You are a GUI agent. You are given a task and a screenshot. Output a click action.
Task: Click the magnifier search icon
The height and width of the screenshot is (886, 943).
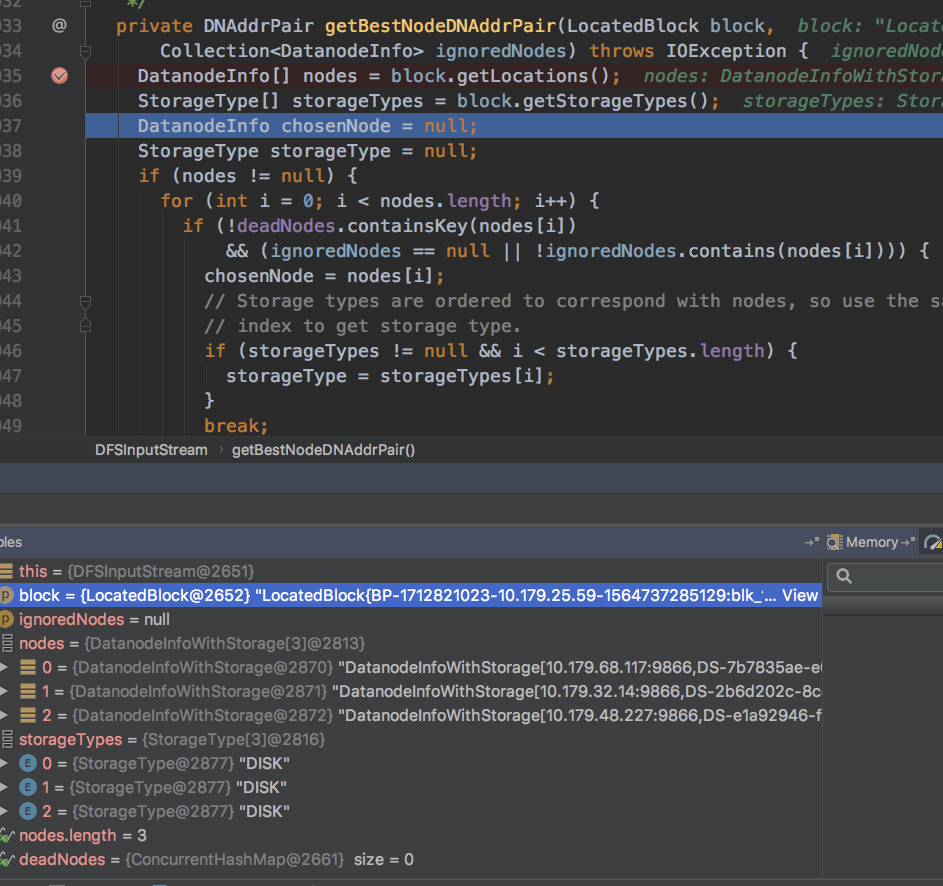tap(844, 576)
